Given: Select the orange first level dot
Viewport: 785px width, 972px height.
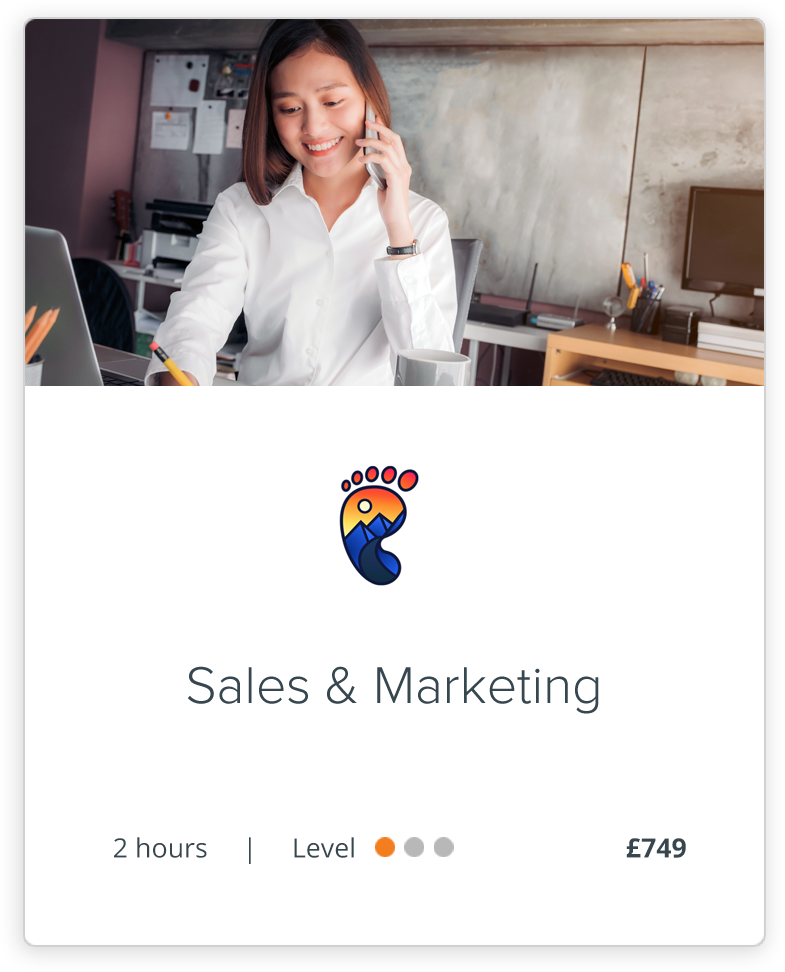Looking at the screenshot, I should pyautogui.click(x=384, y=847).
